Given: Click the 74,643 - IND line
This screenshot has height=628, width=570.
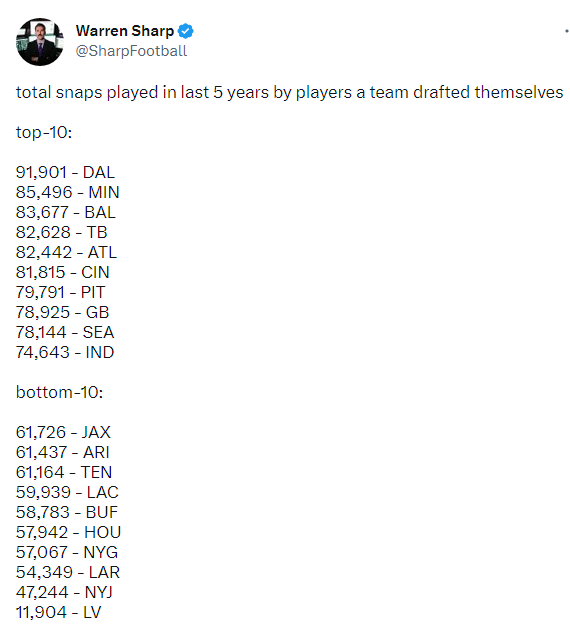Looking at the screenshot, I should coord(65,353).
